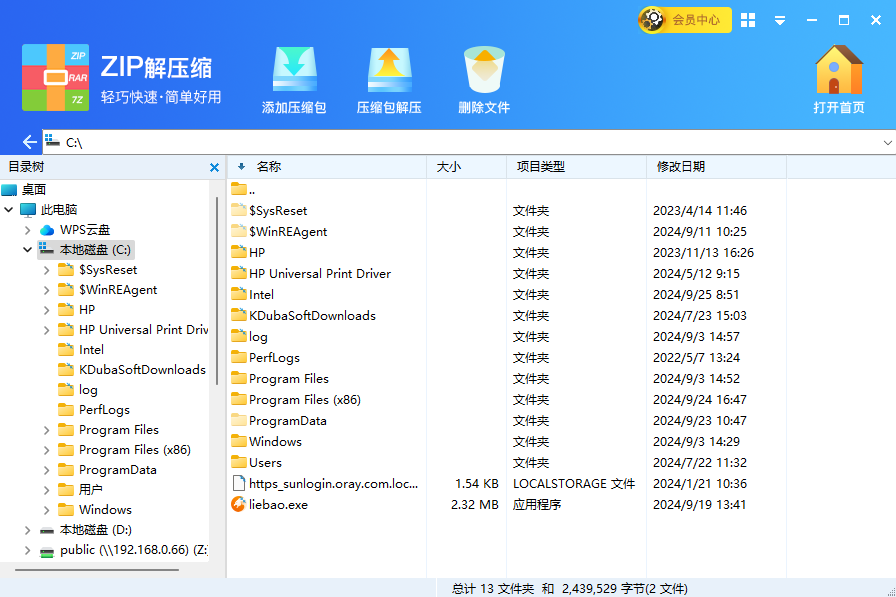This screenshot has height=597, width=896.
Task: Sort files by 修改日期 column header
Action: pos(680,167)
